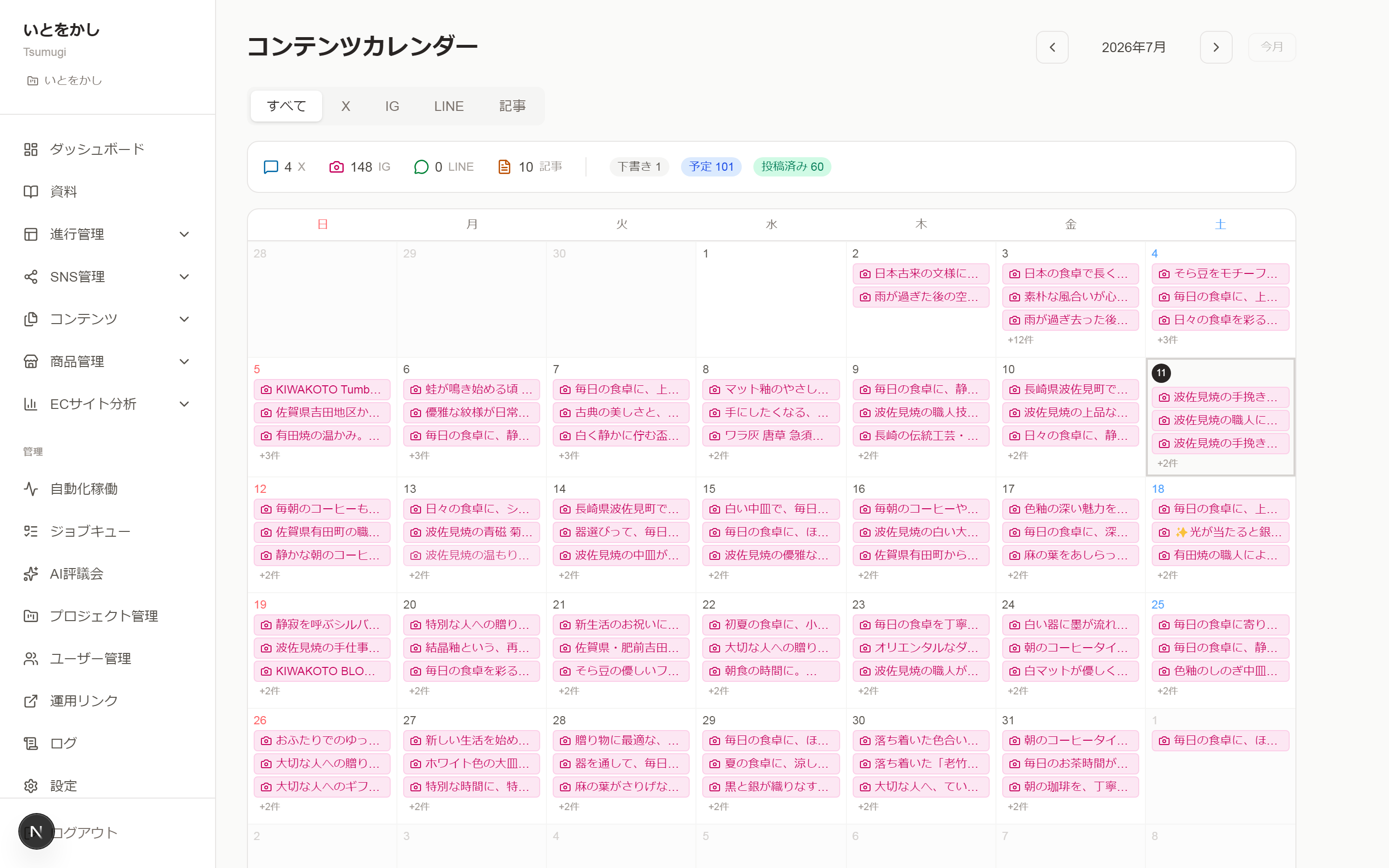Click the 進行管理 table icon
This screenshot has height=868, width=1389.
pyautogui.click(x=30, y=234)
